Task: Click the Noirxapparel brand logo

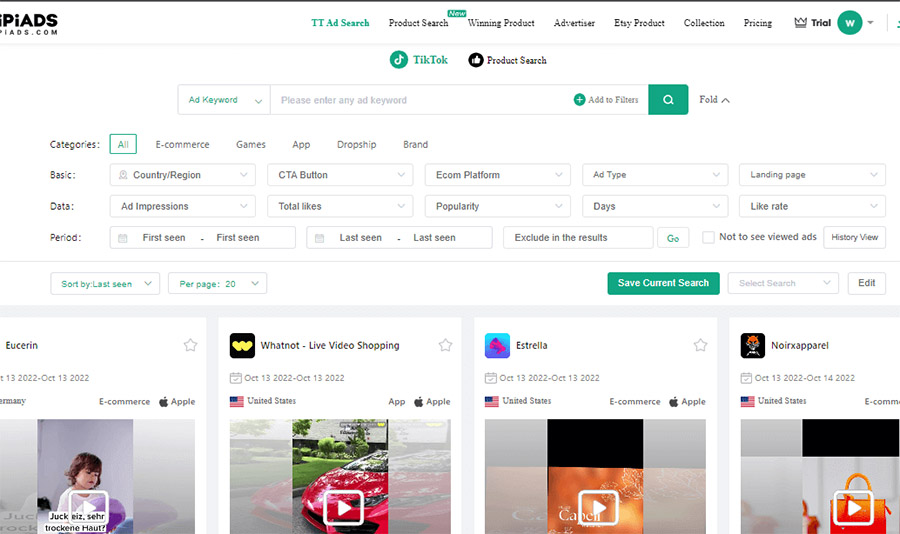Action: [752, 346]
